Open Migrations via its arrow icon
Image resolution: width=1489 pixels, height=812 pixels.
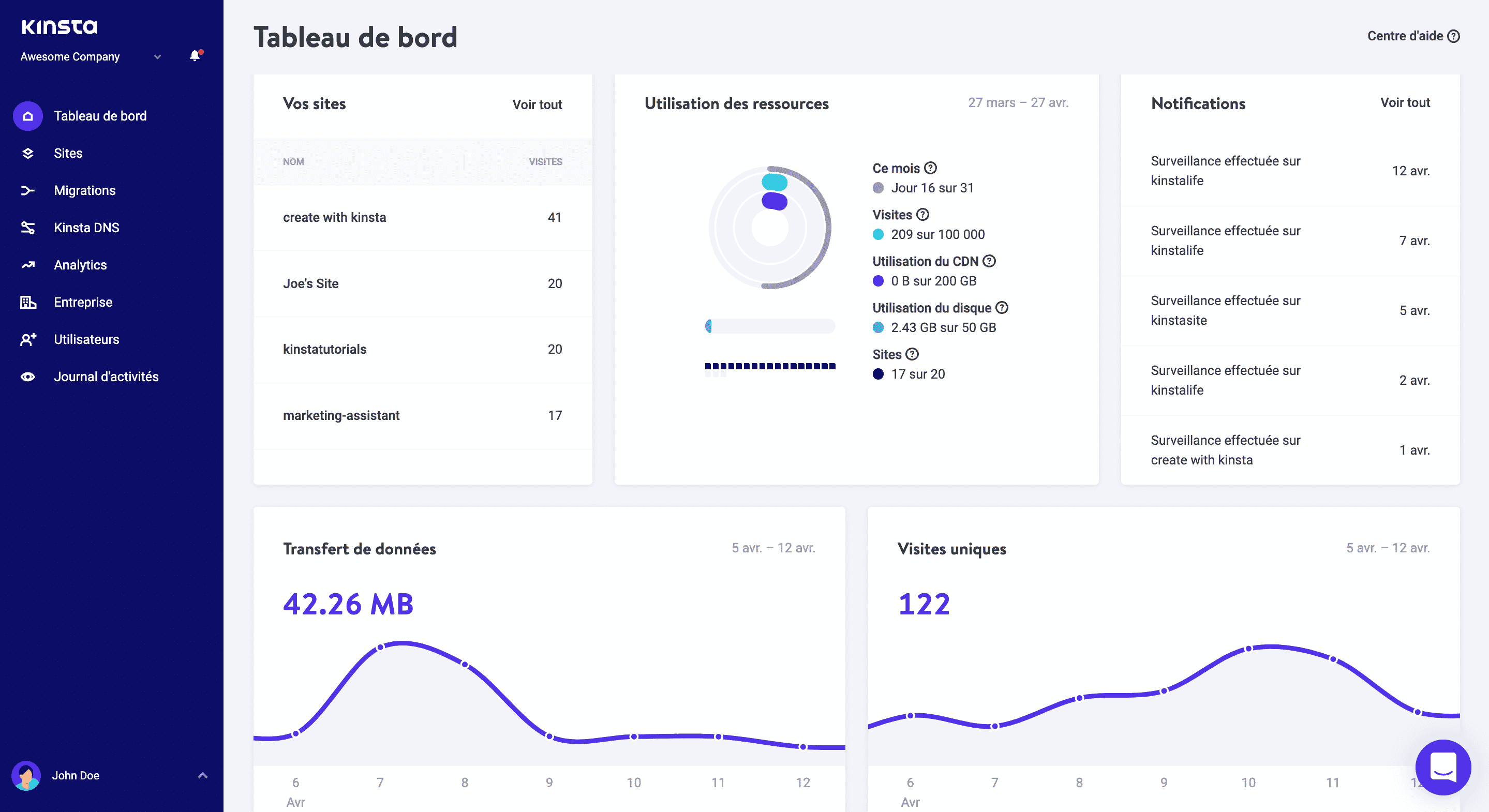coord(27,190)
